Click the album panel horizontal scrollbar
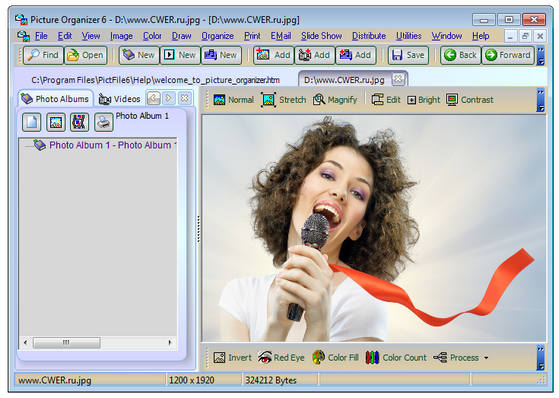This screenshot has width=559, height=398. point(98,343)
